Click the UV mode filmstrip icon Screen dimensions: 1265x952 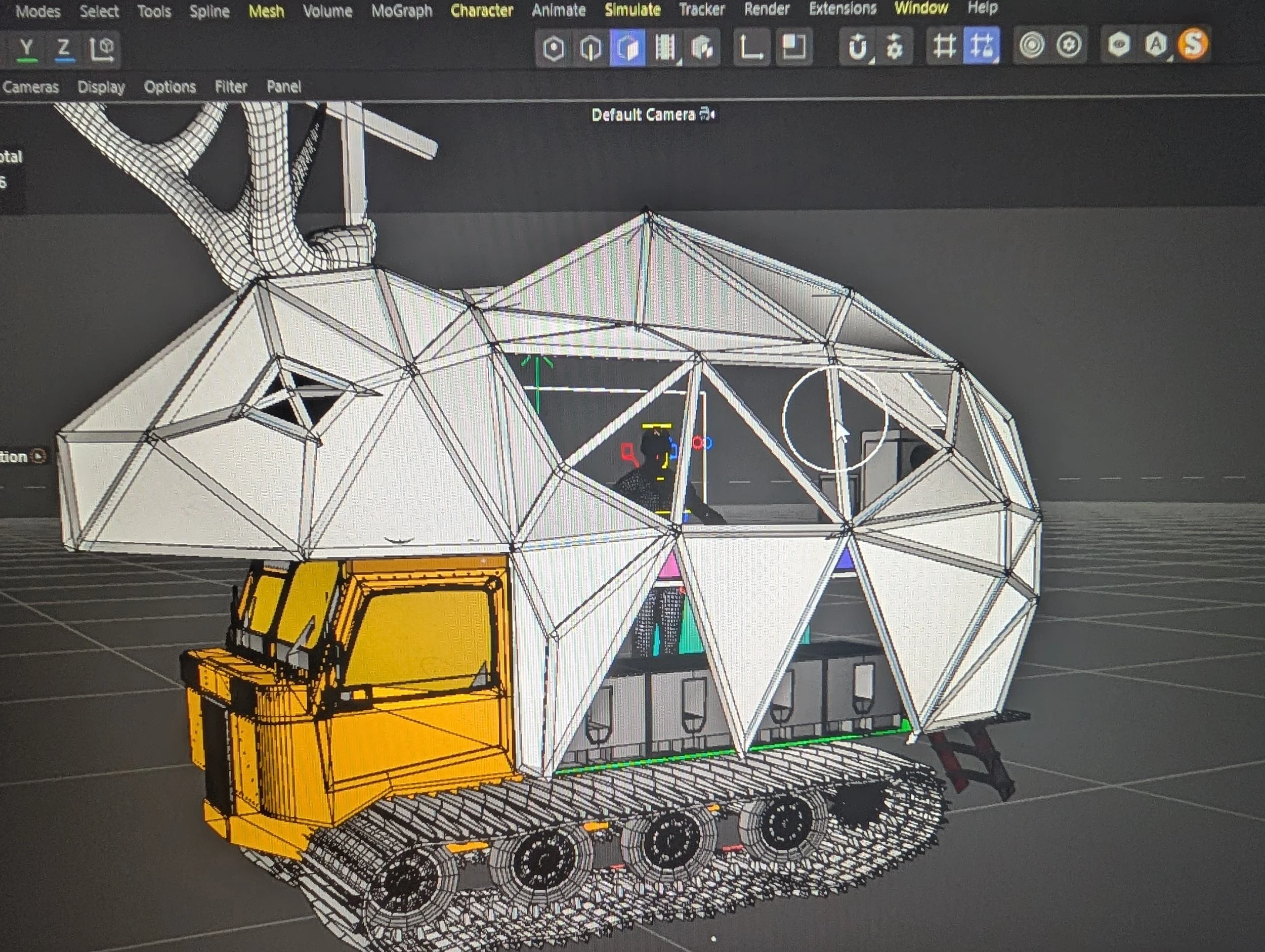pos(664,48)
